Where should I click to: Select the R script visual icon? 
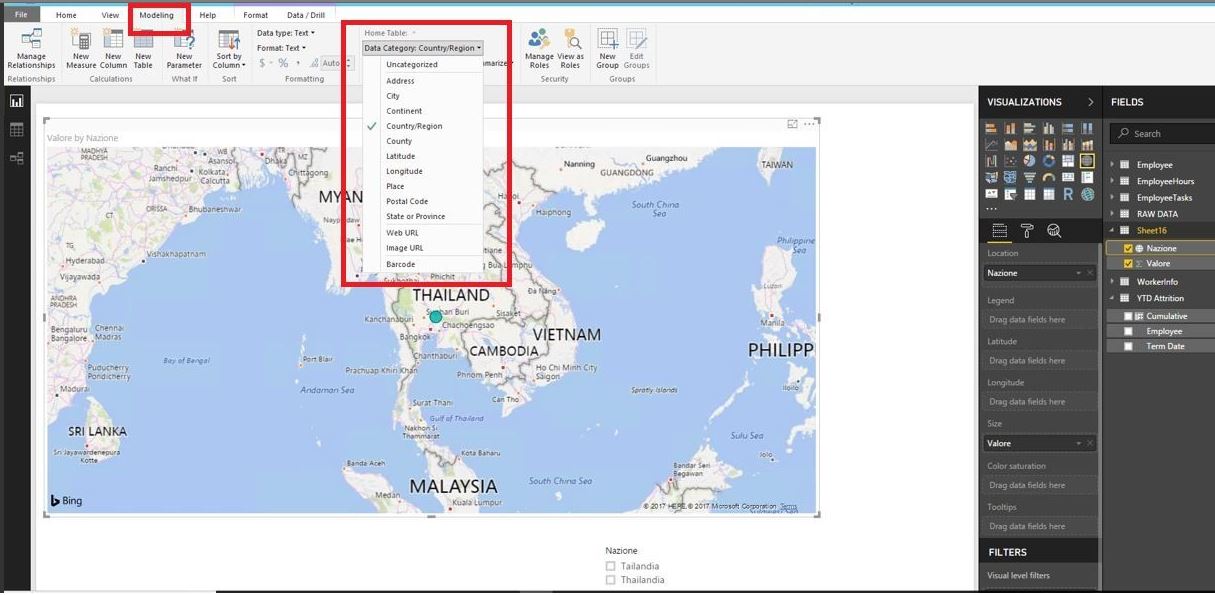click(x=1067, y=194)
